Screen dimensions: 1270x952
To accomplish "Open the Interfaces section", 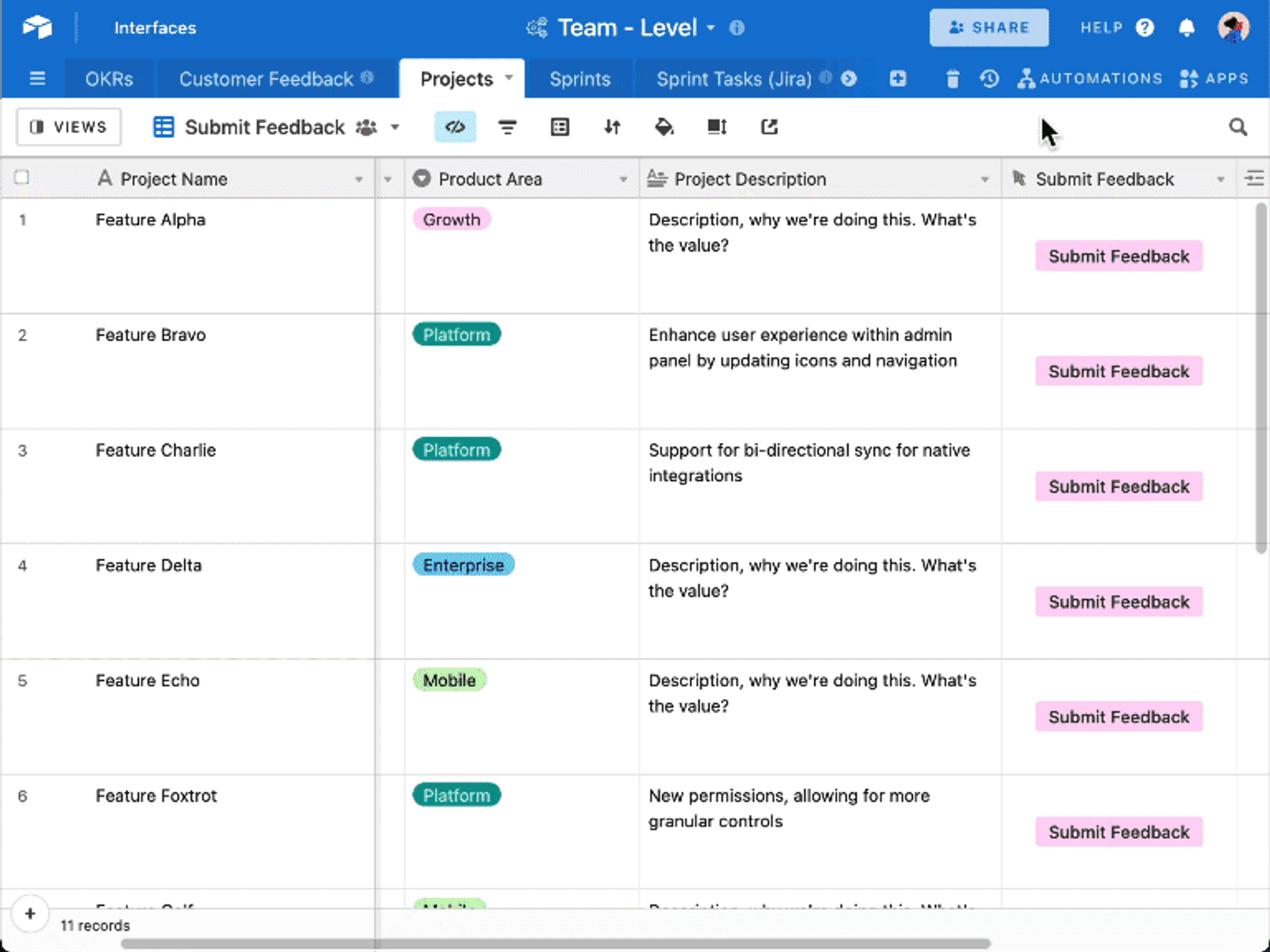I will [x=155, y=28].
